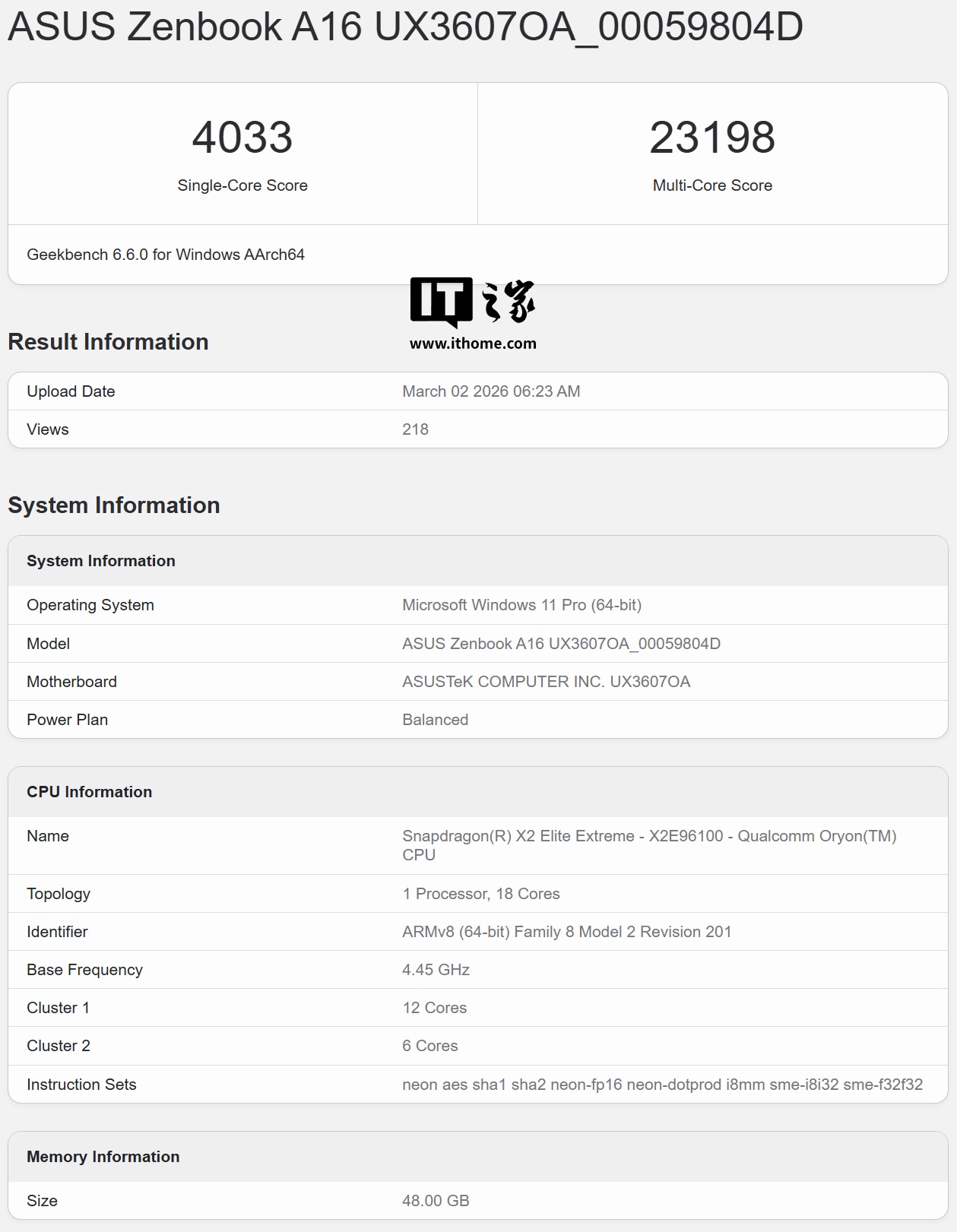Image resolution: width=957 pixels, height=1232 pixels.
Task: Click the www.ithome.com watermark text
Action: tap(473, 344)
